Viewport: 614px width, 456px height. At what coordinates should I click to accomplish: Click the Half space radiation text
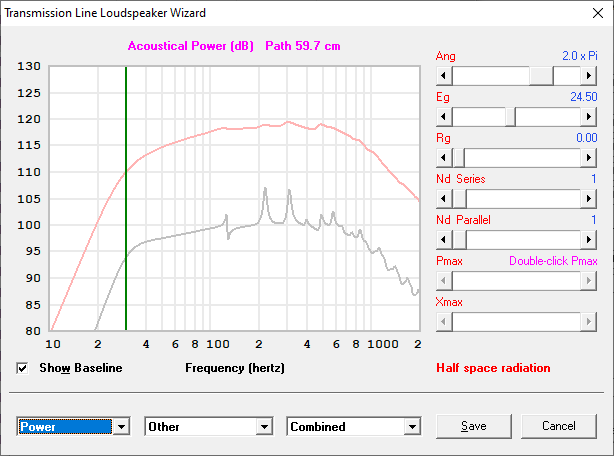493,368
